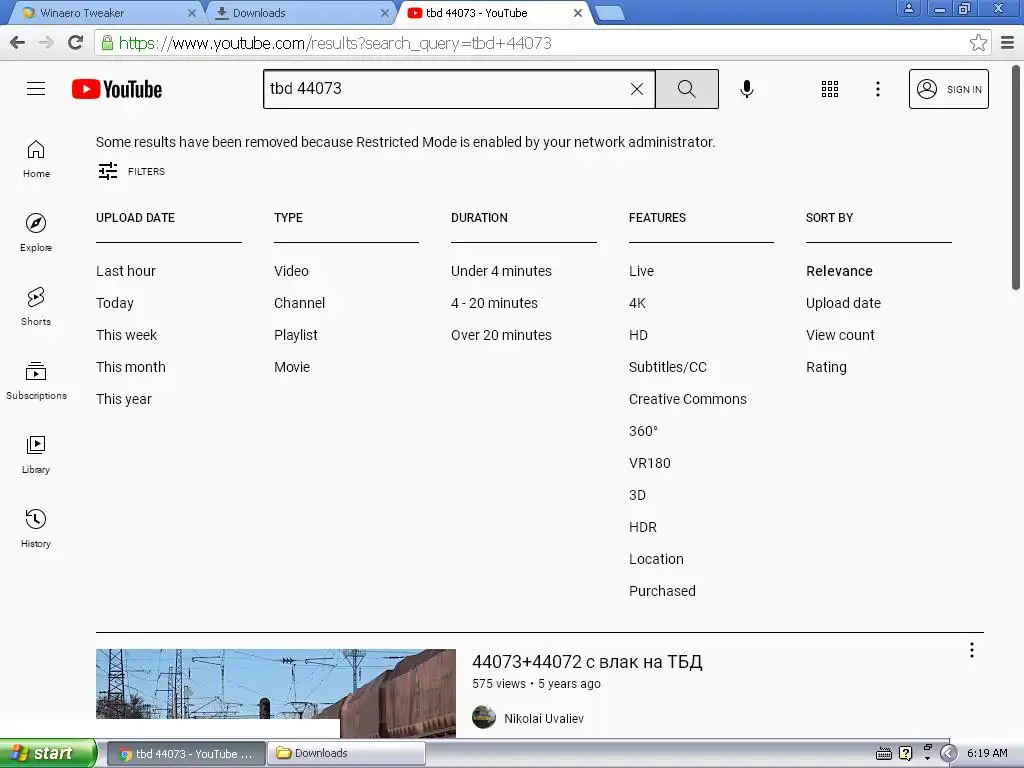Open video options three-dot menu
Viewport: 1024px width, 768px height.
(972, 650)
